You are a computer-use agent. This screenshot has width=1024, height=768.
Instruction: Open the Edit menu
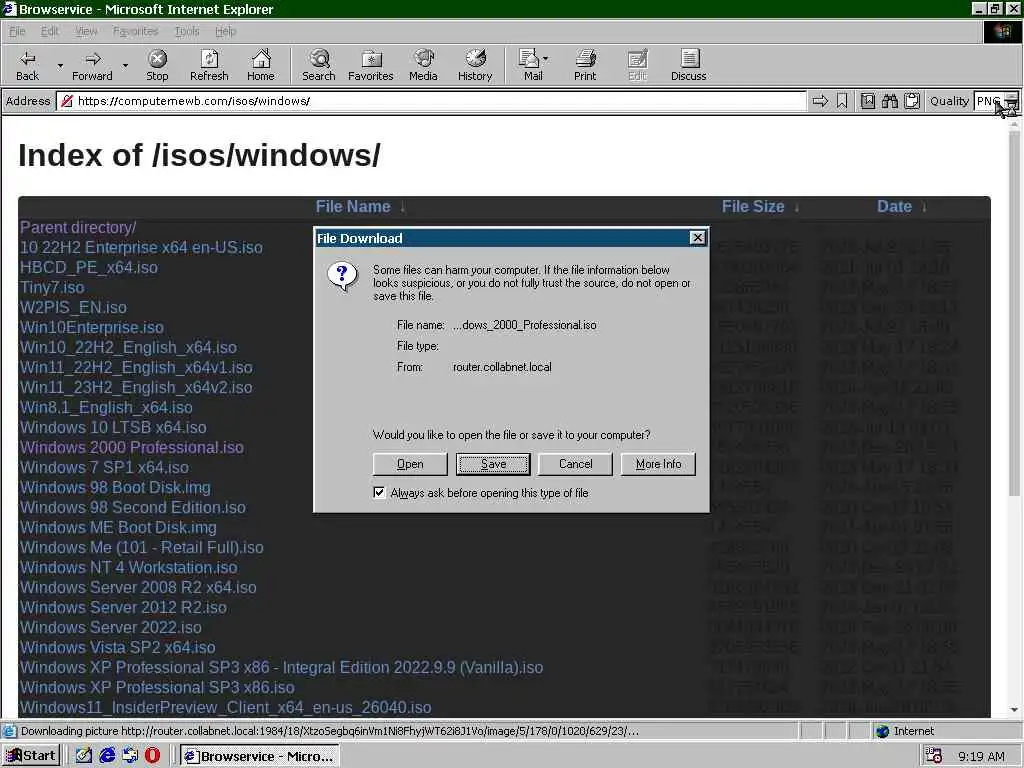point(50,31)
